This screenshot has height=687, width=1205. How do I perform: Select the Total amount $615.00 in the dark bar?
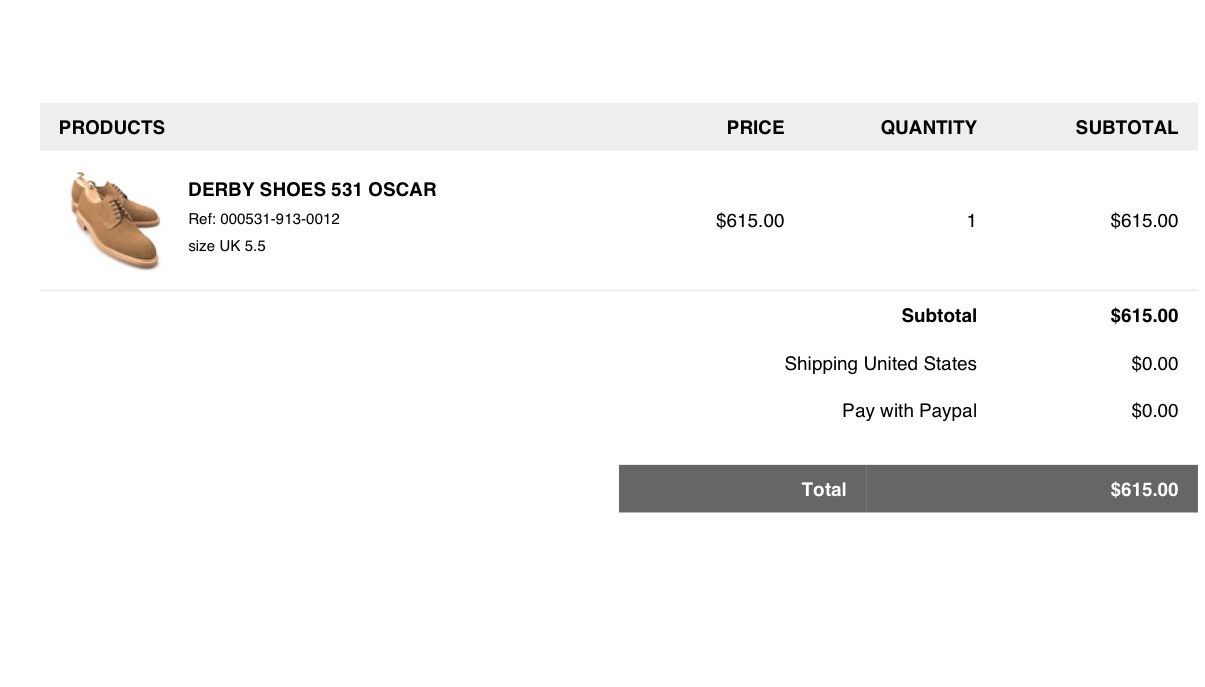(x=1144, y=490)
